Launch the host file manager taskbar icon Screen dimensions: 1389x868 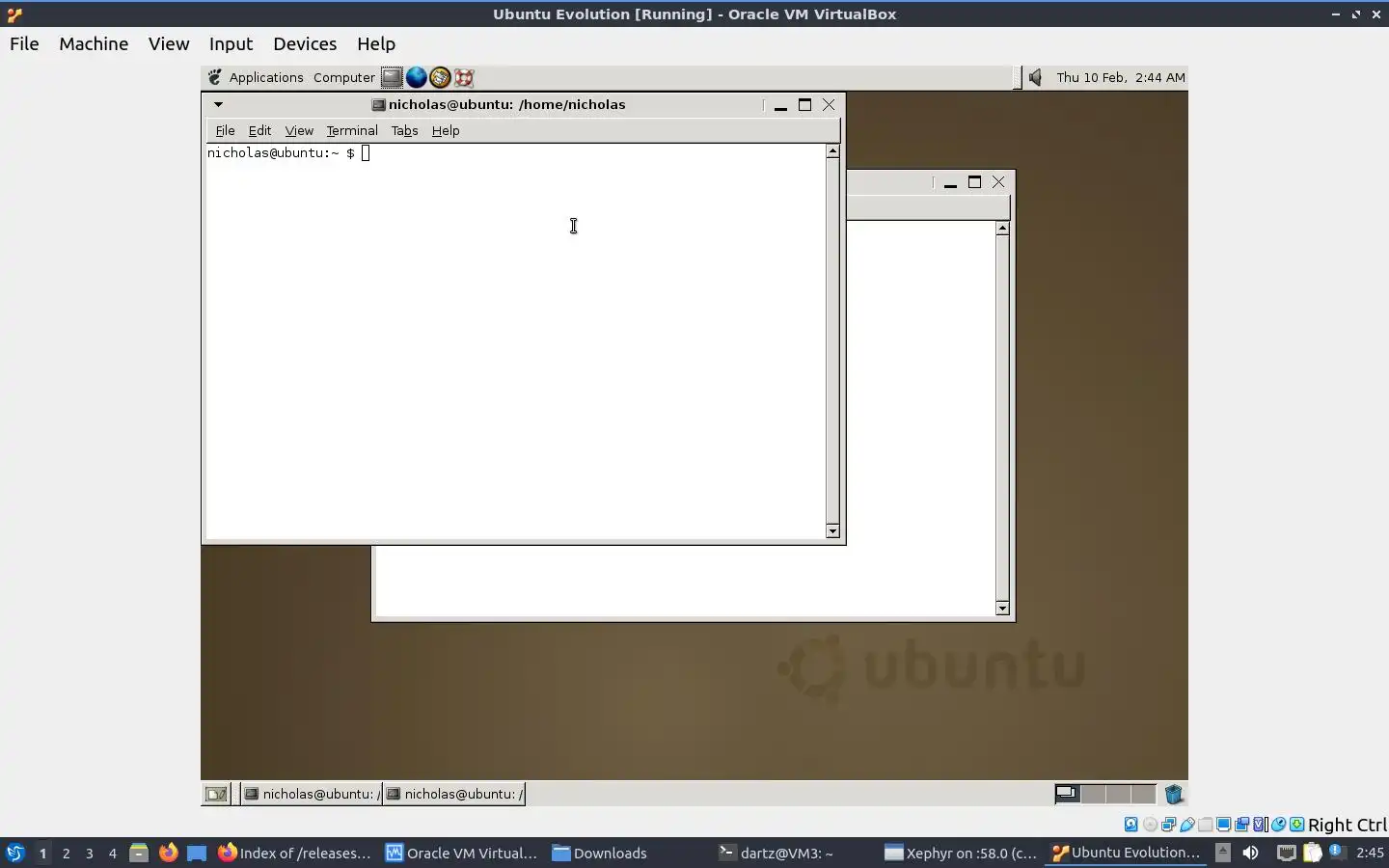pyautogui.click(x=139, y=853)
